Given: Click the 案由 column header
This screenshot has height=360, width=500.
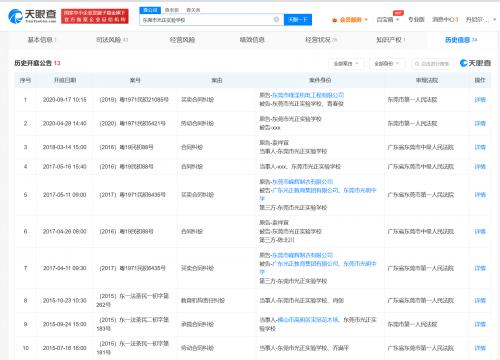Looking at the screenshot, I should tap(217, 80).
